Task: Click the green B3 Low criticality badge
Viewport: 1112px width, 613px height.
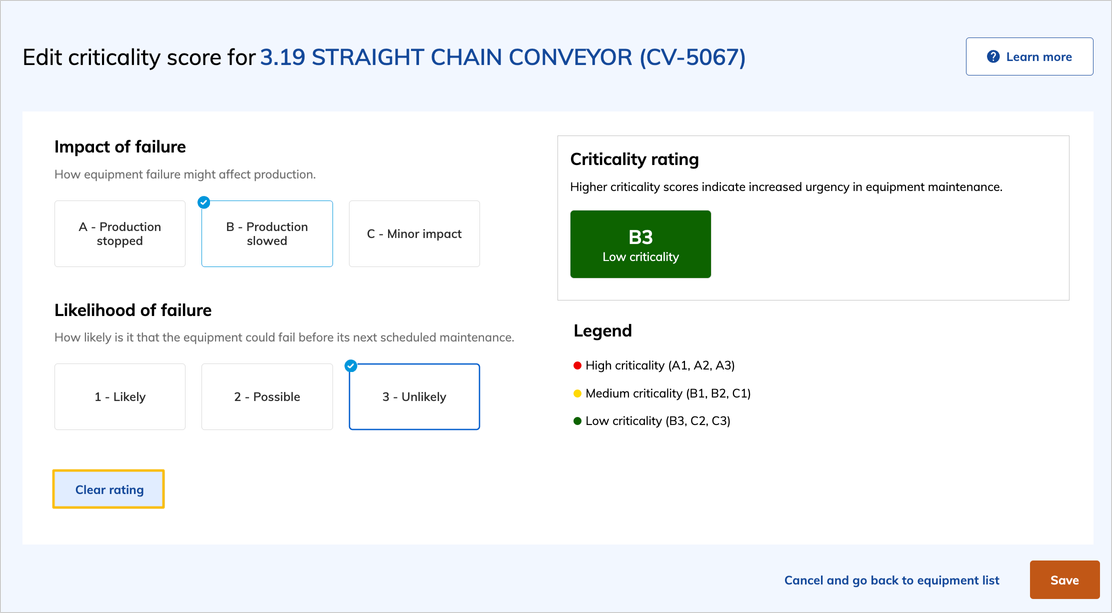Action: click(640, 244)
